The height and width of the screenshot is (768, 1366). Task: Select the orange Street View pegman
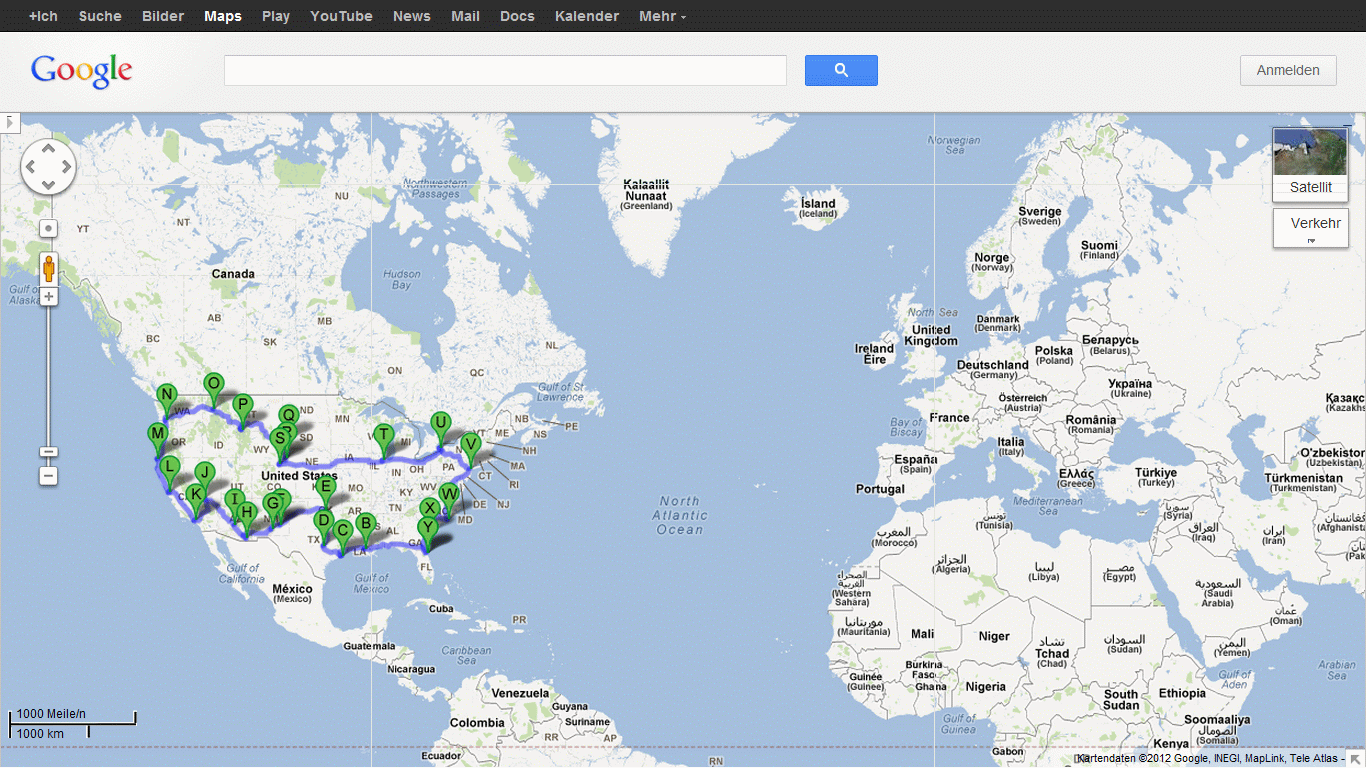click(x=48, y=268)
